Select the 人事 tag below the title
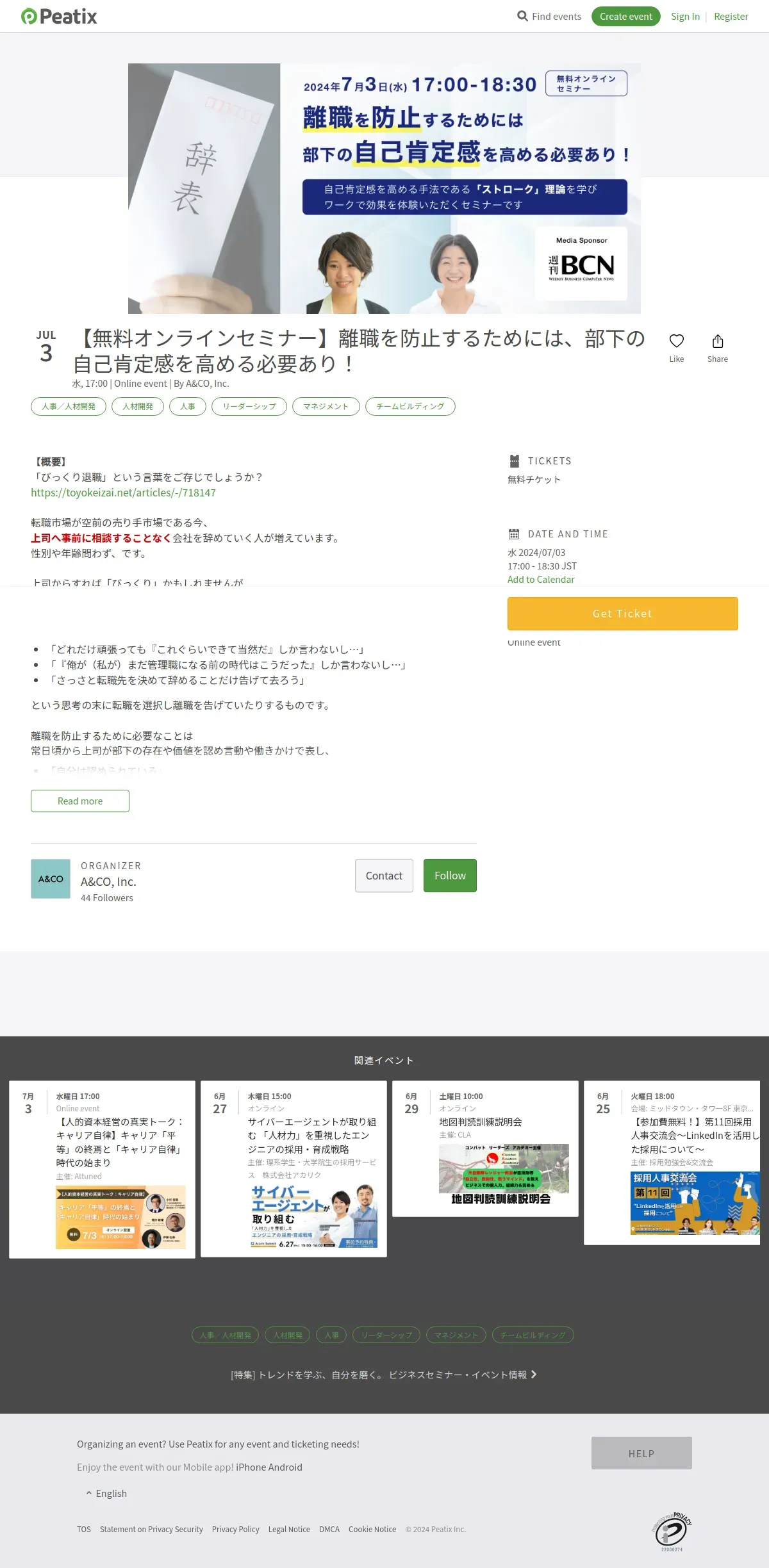This screenshot has width=769, height=1568. click(188, 406)
